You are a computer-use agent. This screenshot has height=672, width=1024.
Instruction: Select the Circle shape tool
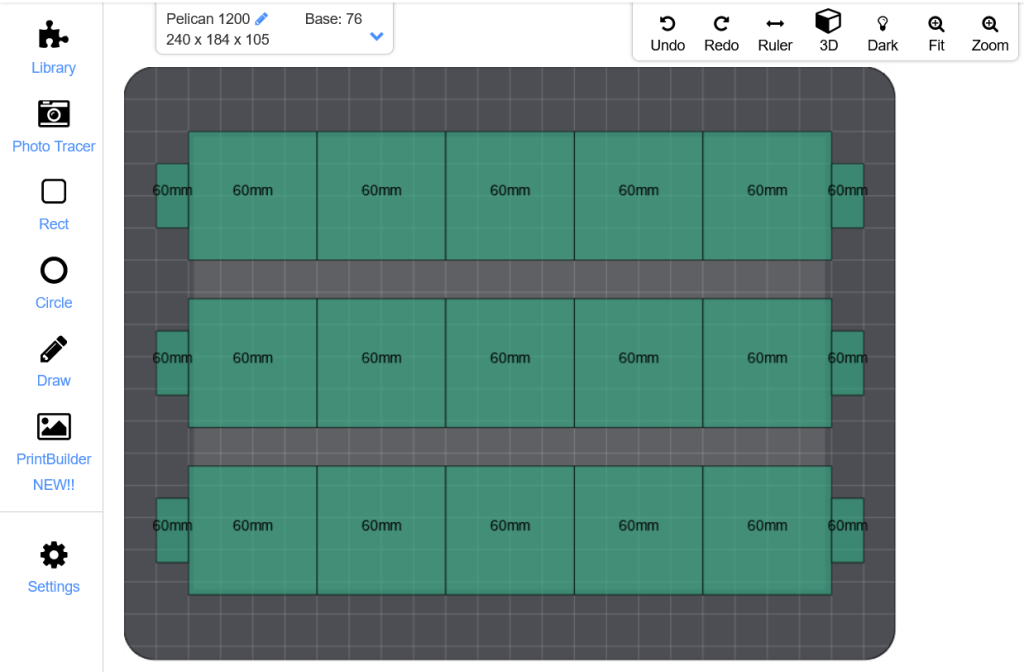coord(53,271)
